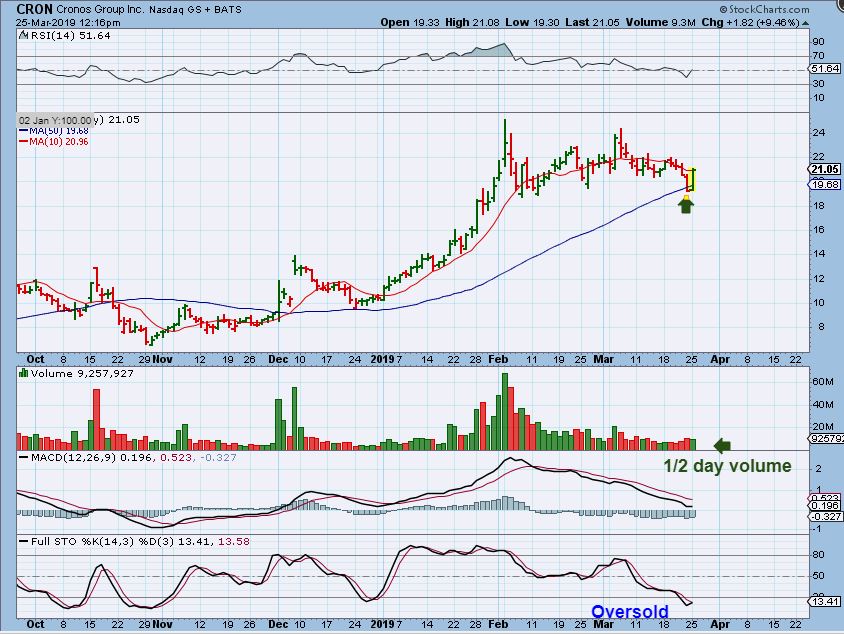Click the Low 19.30 value
Screen dimensions: 844x634
pos(532,23)
